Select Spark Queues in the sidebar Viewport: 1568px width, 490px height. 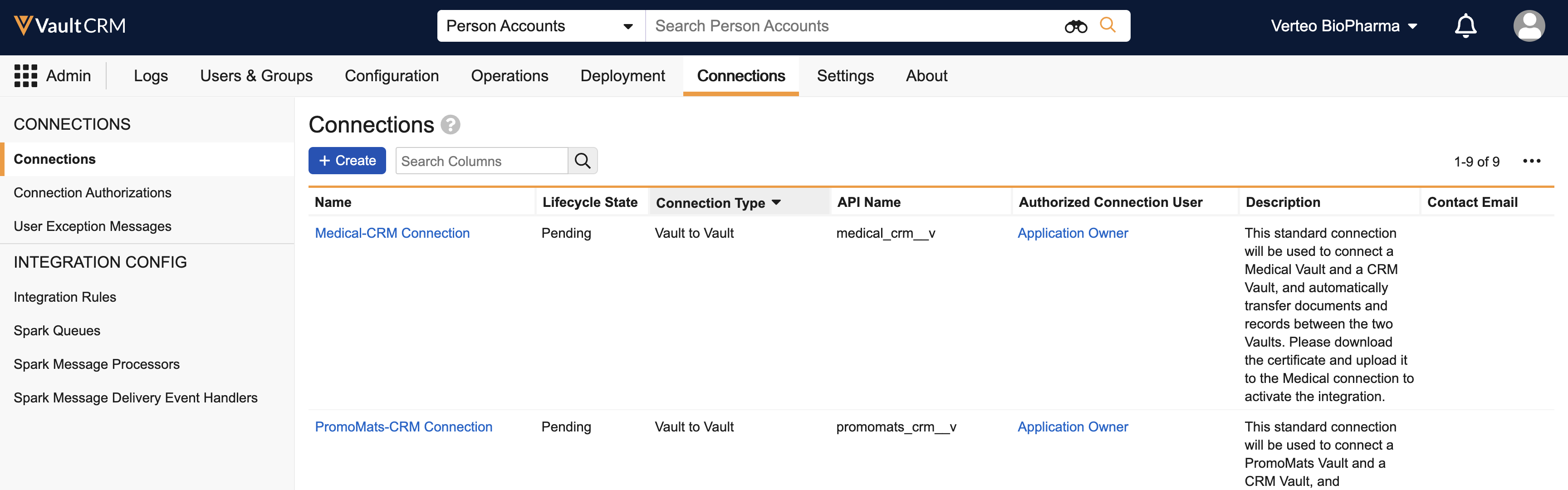point(57,330)
